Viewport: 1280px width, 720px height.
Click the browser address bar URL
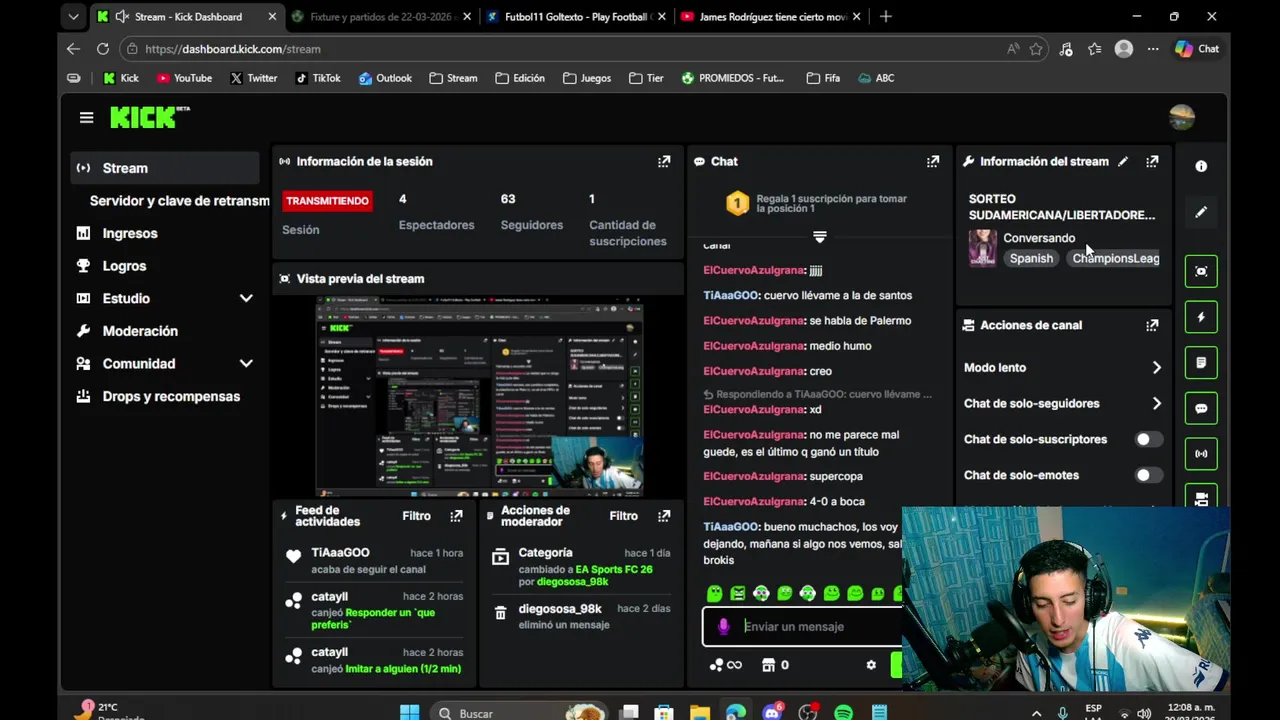(x=232, y=49)
